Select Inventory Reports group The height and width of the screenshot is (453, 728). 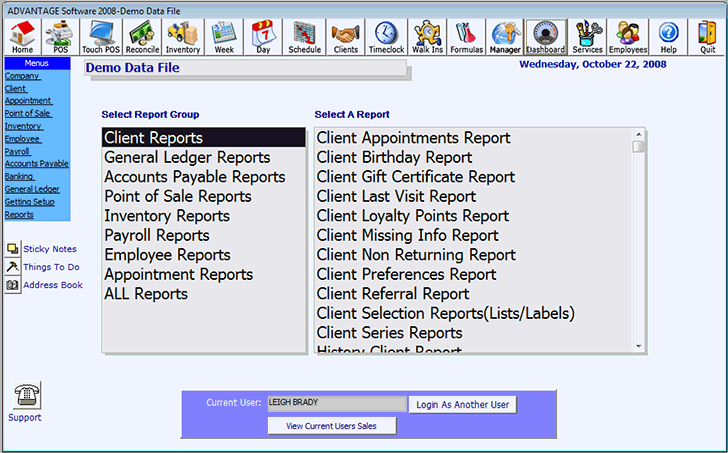pyautogui.click(x=204, y=216)
